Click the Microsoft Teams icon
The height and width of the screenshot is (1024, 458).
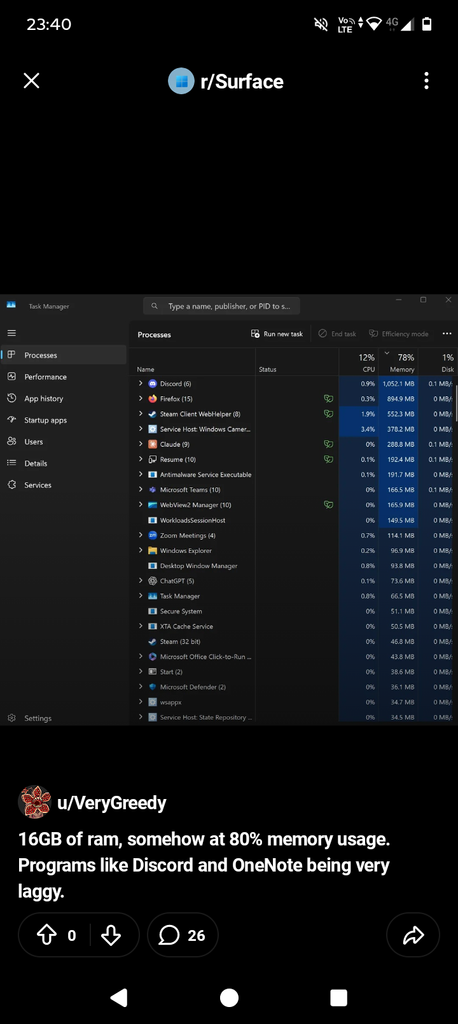(153, 489)
